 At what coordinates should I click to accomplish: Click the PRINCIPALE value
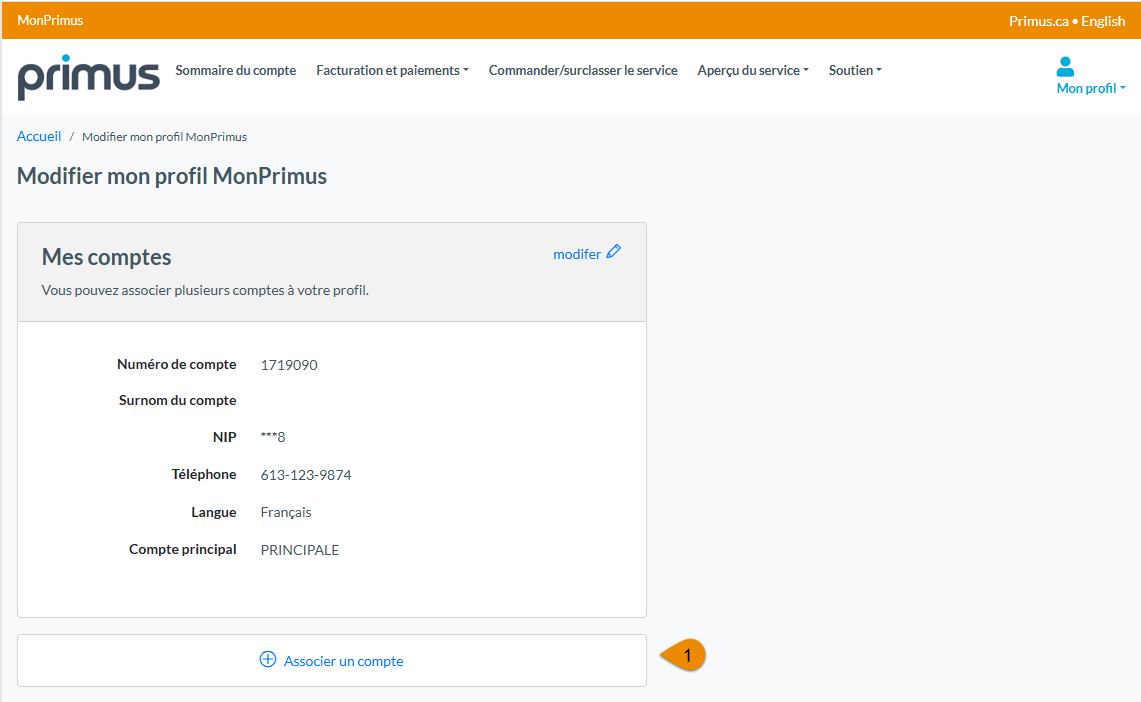(300, 550)
